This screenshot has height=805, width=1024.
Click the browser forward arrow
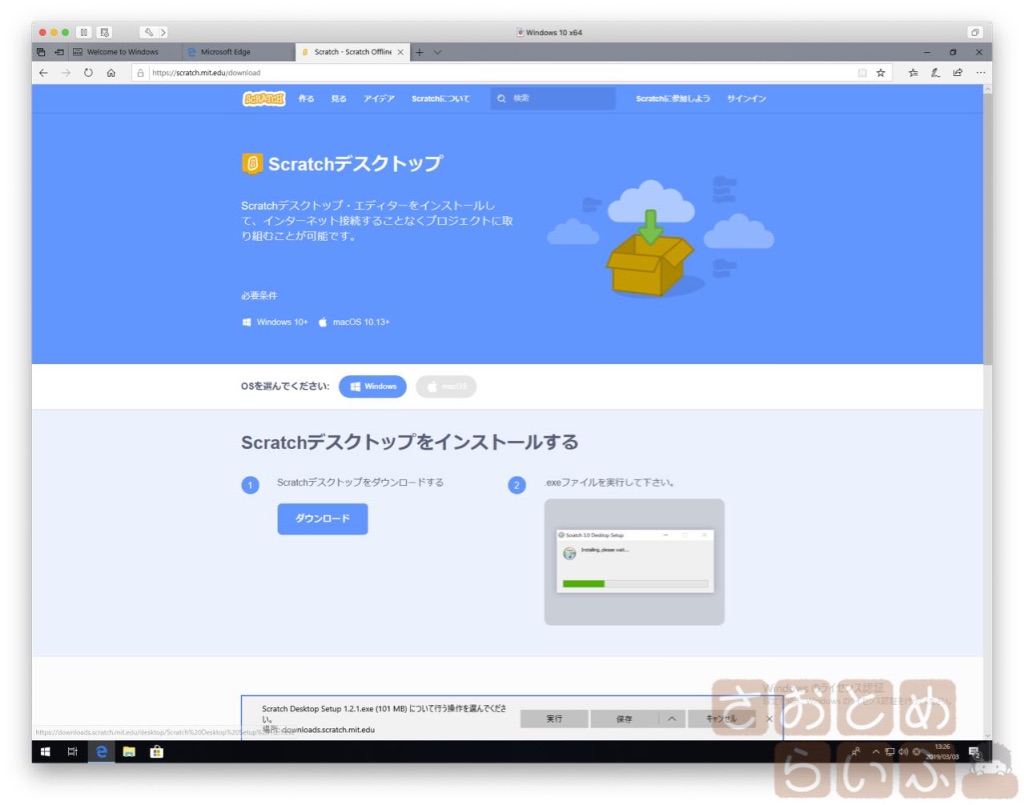(x=66, y=72)
